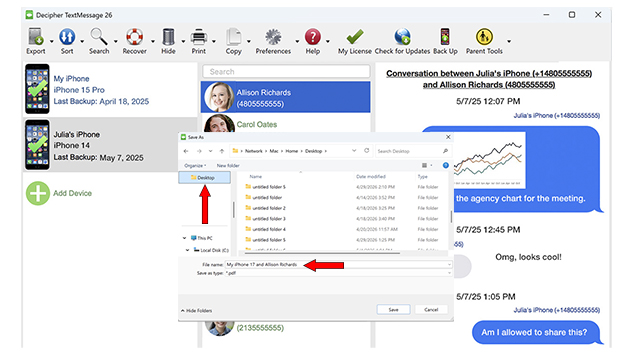Click the Back Up phone icon

point(445,37)
